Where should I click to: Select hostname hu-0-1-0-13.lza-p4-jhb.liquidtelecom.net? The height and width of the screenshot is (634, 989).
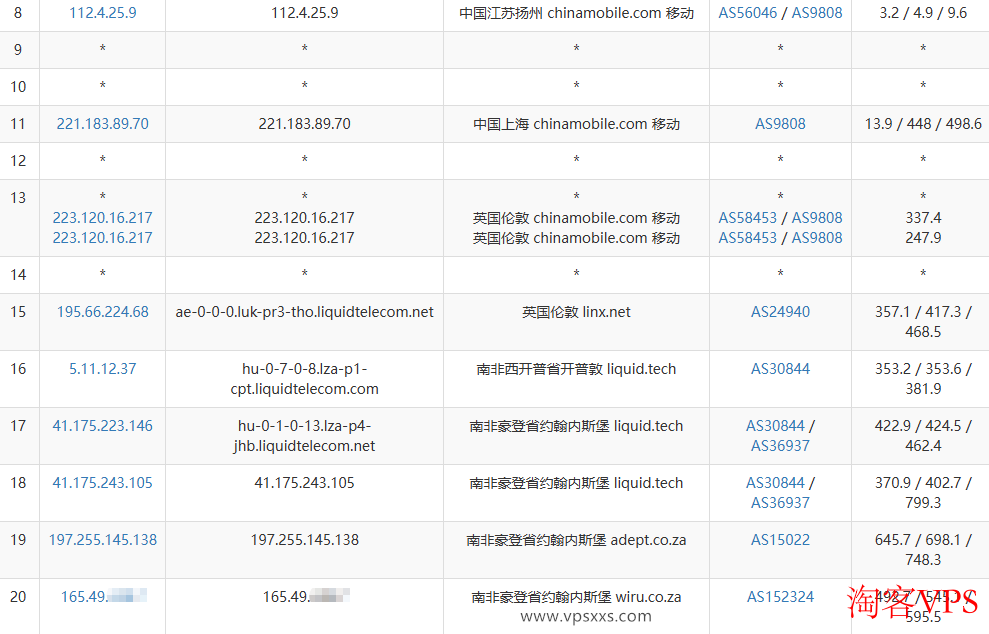tap(305, 436)
